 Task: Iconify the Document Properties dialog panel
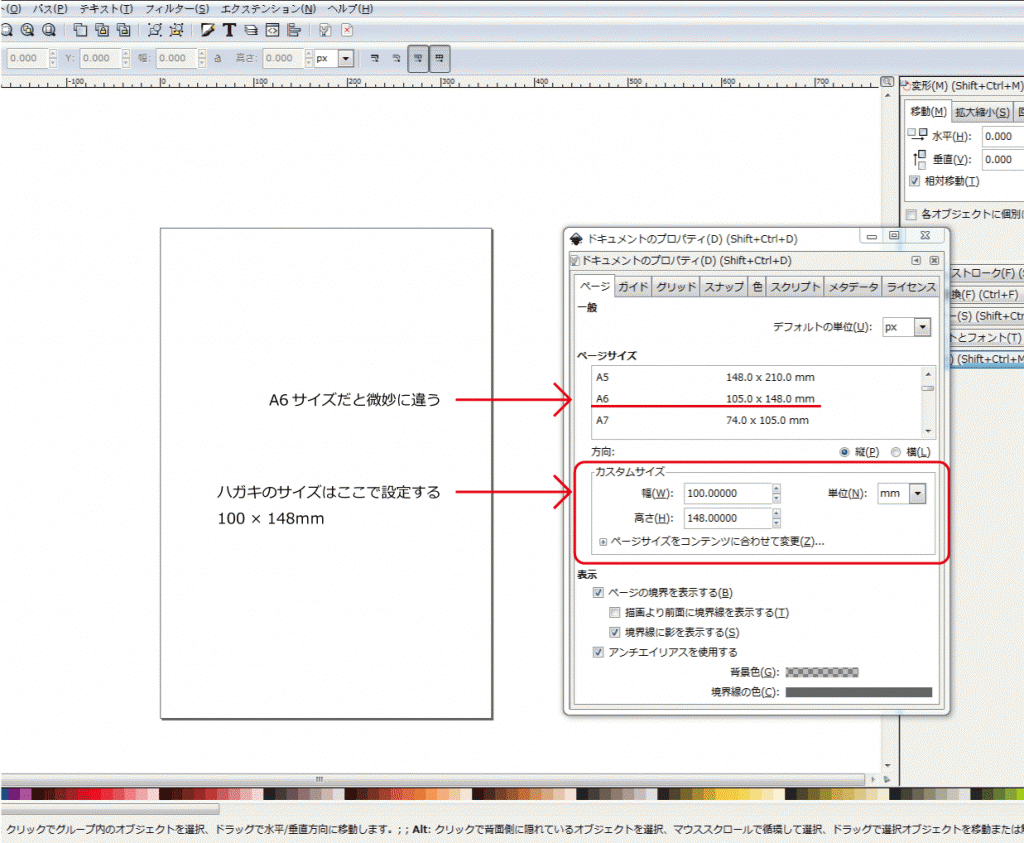click(x=916, y=261)
